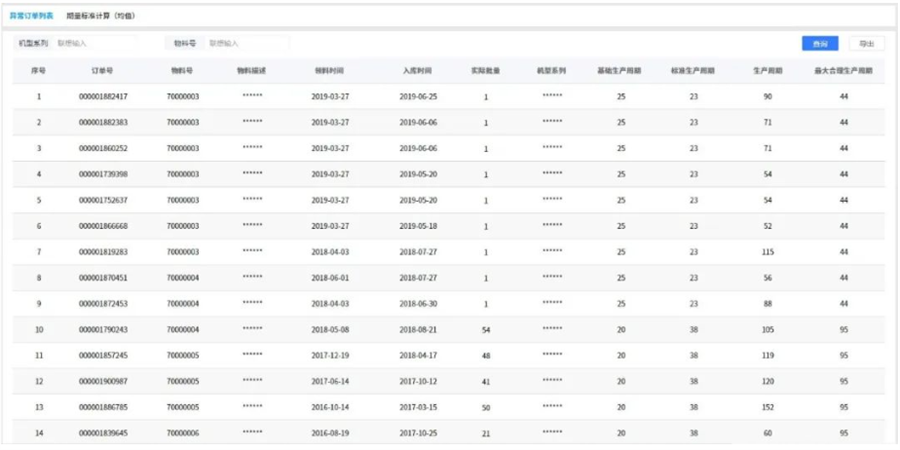Select the 实际批量 column header
Screen dimensions: 900x450
pos(486,71)
